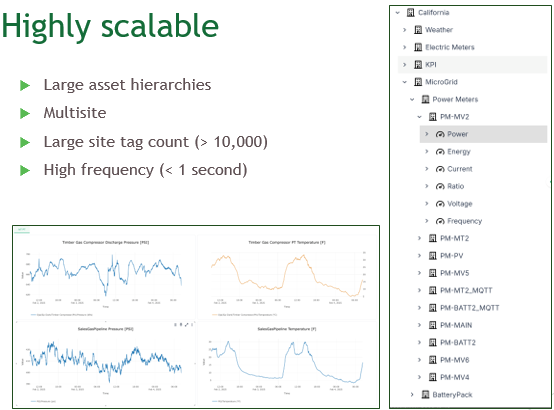Collapse the Power Meters node
Image resolution: width=554 pixels, height=410 pixels.
click(412, 99)
